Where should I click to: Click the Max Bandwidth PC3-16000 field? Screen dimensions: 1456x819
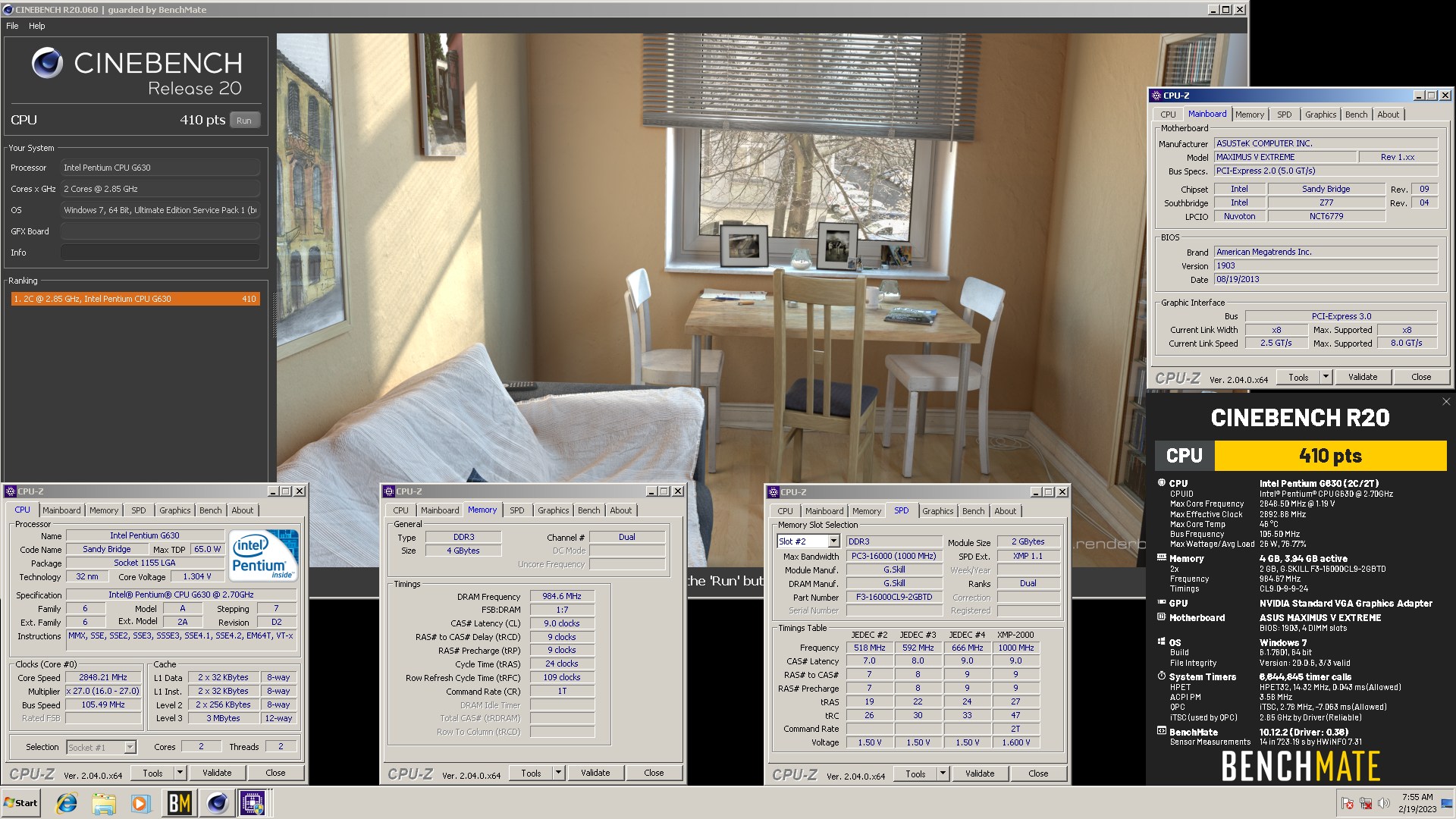(x=894, y=557)
